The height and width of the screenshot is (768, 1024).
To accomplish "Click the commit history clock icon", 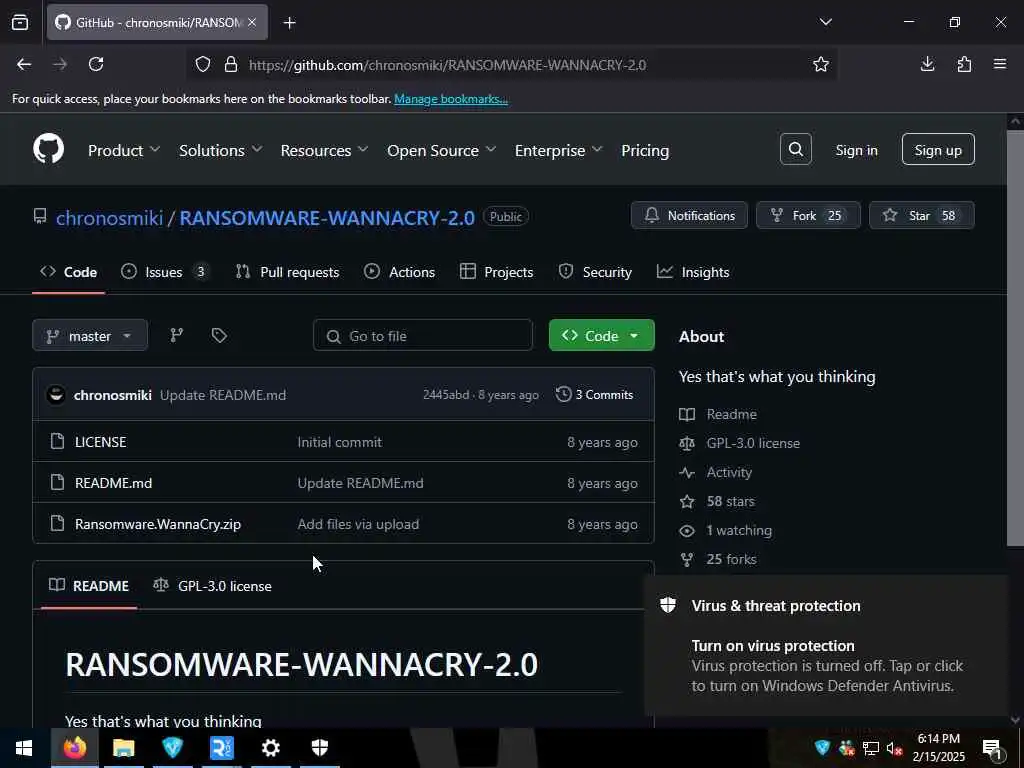I will (563, 394).
